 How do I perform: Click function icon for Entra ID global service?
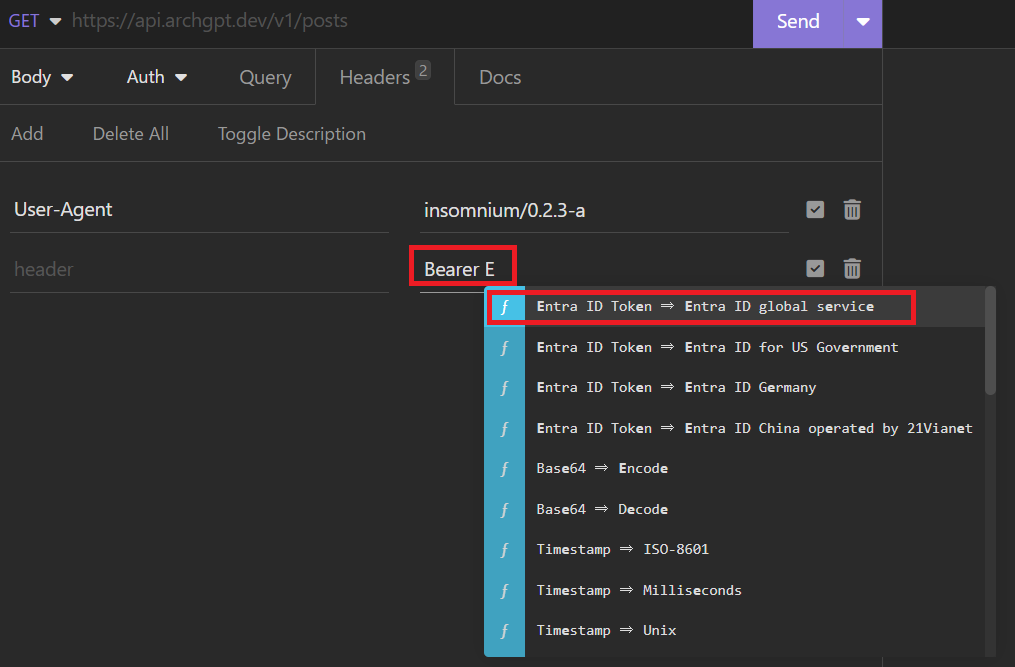point(505,307)
